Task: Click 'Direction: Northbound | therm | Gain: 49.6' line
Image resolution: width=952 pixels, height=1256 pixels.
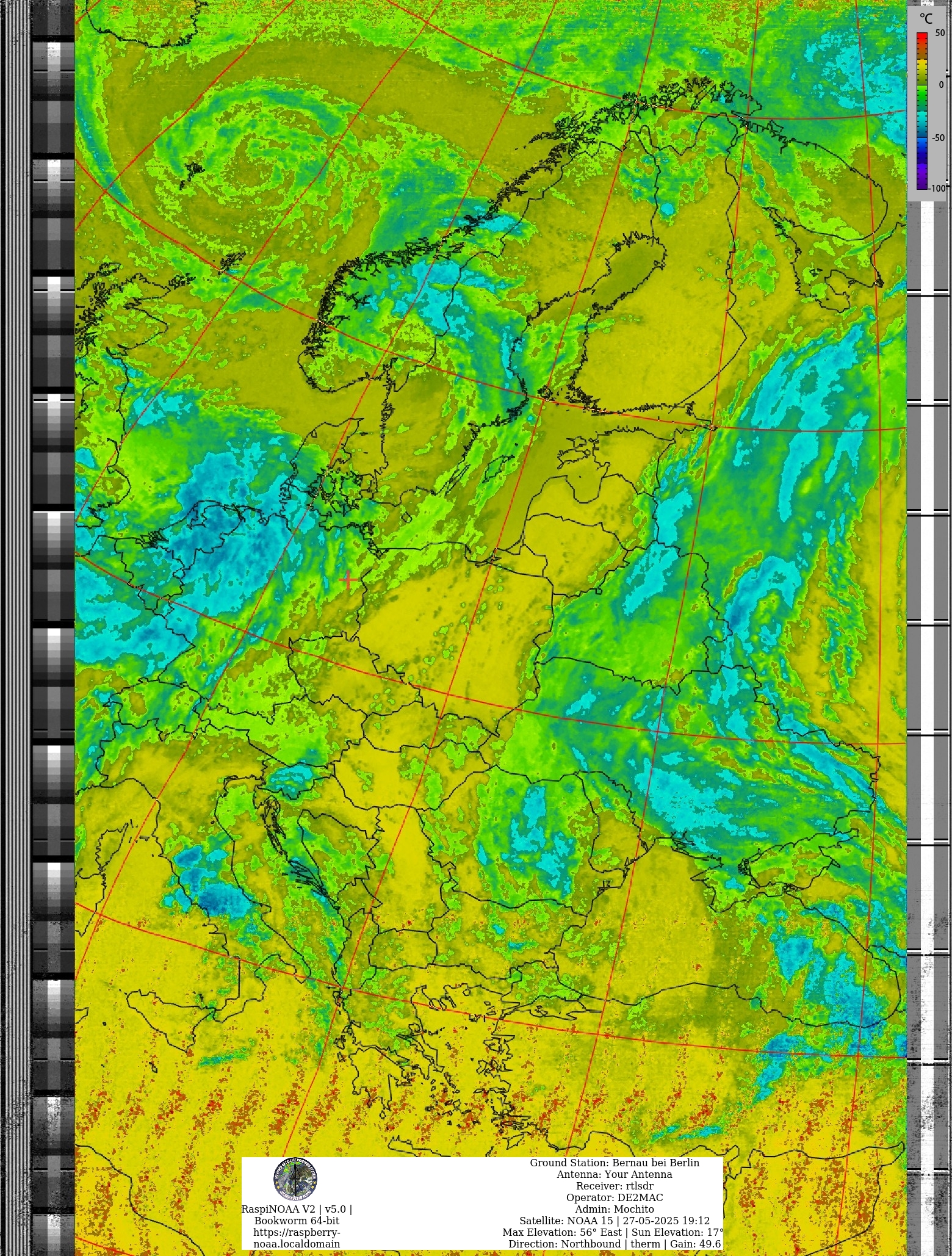Action: 615,1244
